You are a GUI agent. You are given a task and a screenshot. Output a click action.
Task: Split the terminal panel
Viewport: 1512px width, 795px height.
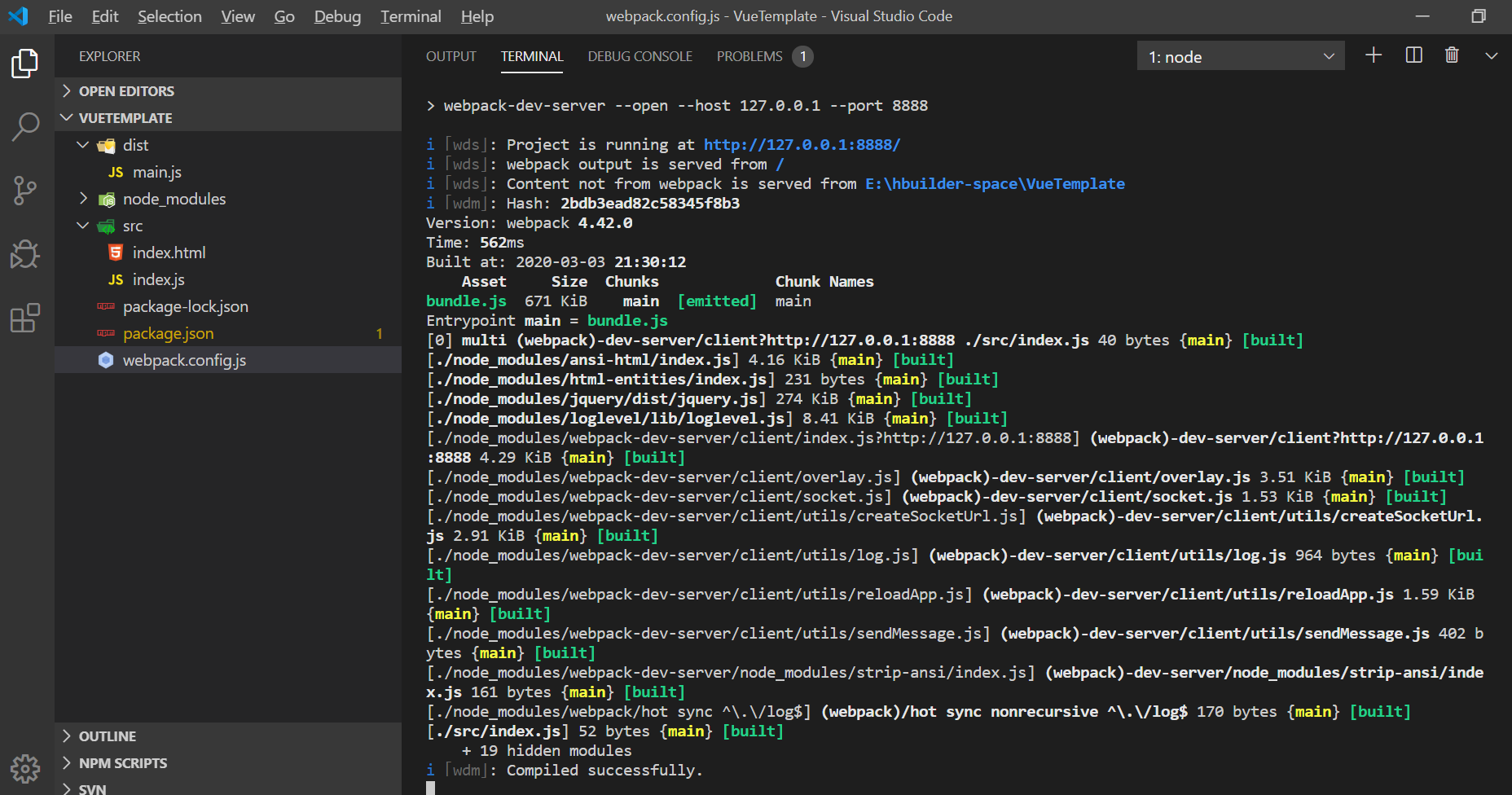(1413, 55)
